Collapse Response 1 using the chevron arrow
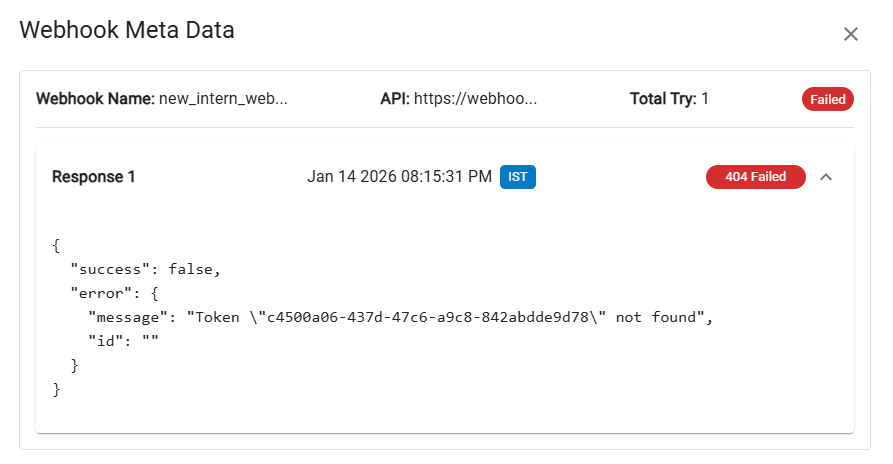 point(826,177)
